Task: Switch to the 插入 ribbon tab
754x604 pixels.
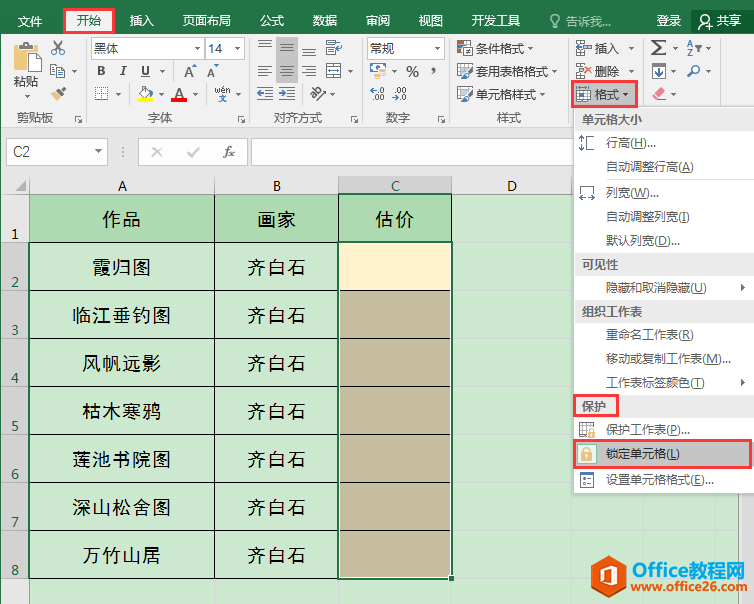Action: tap(142, 20)
